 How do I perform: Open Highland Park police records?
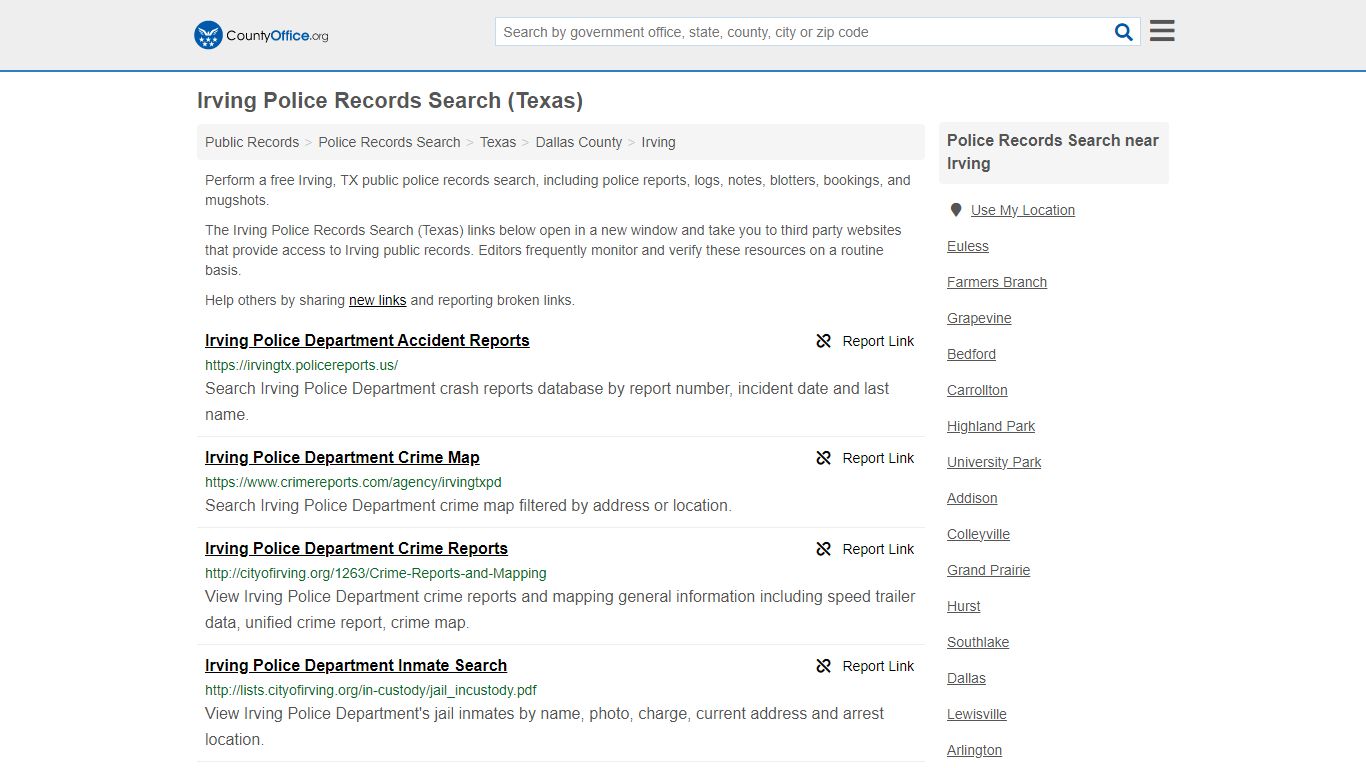[x=991, y=426]
